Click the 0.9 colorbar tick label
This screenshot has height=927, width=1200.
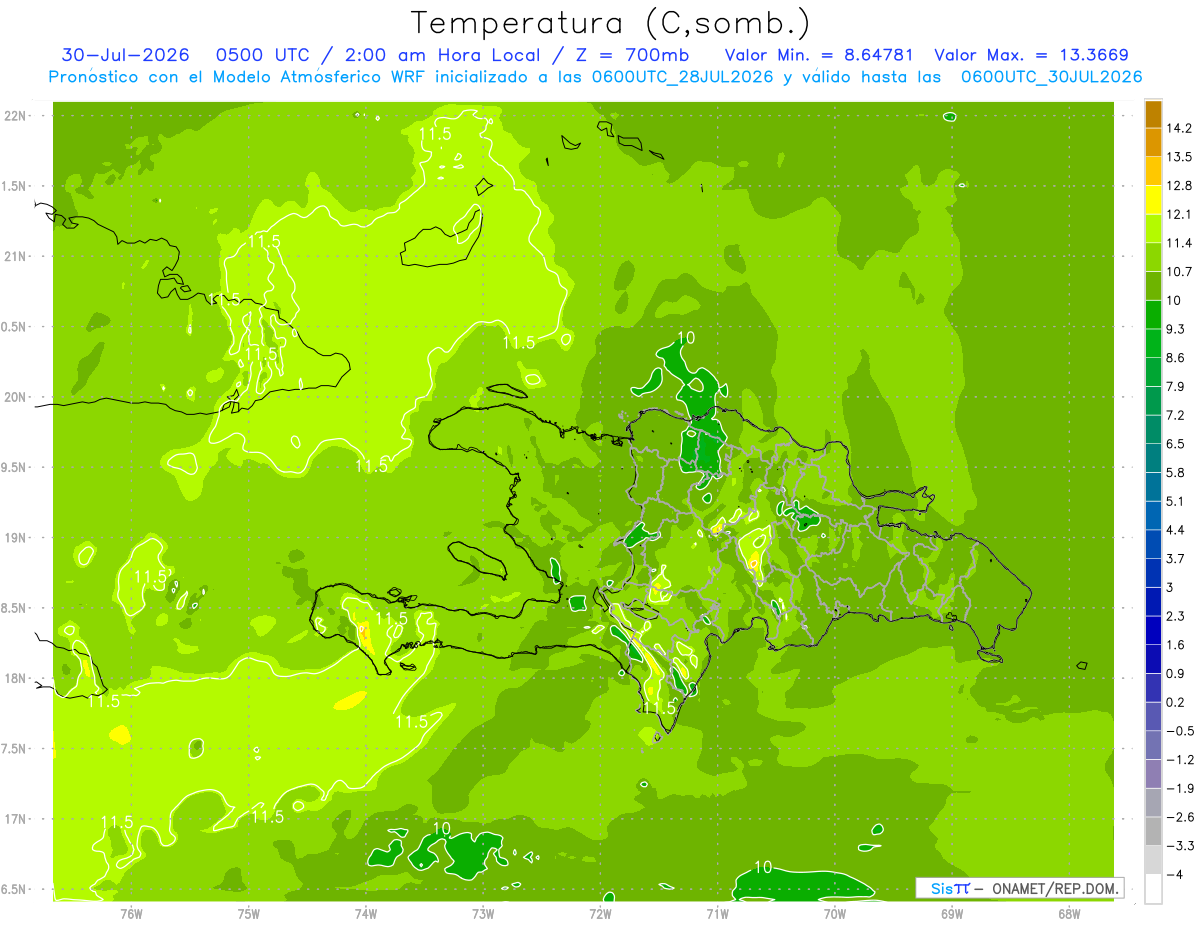pyautogui.click(x=1176, y=673)
